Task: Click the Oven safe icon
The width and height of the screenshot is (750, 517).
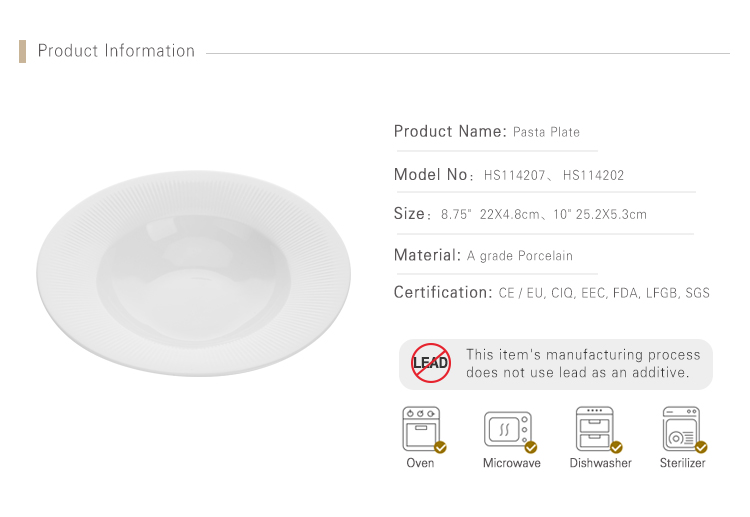Action: click(421, 429)
